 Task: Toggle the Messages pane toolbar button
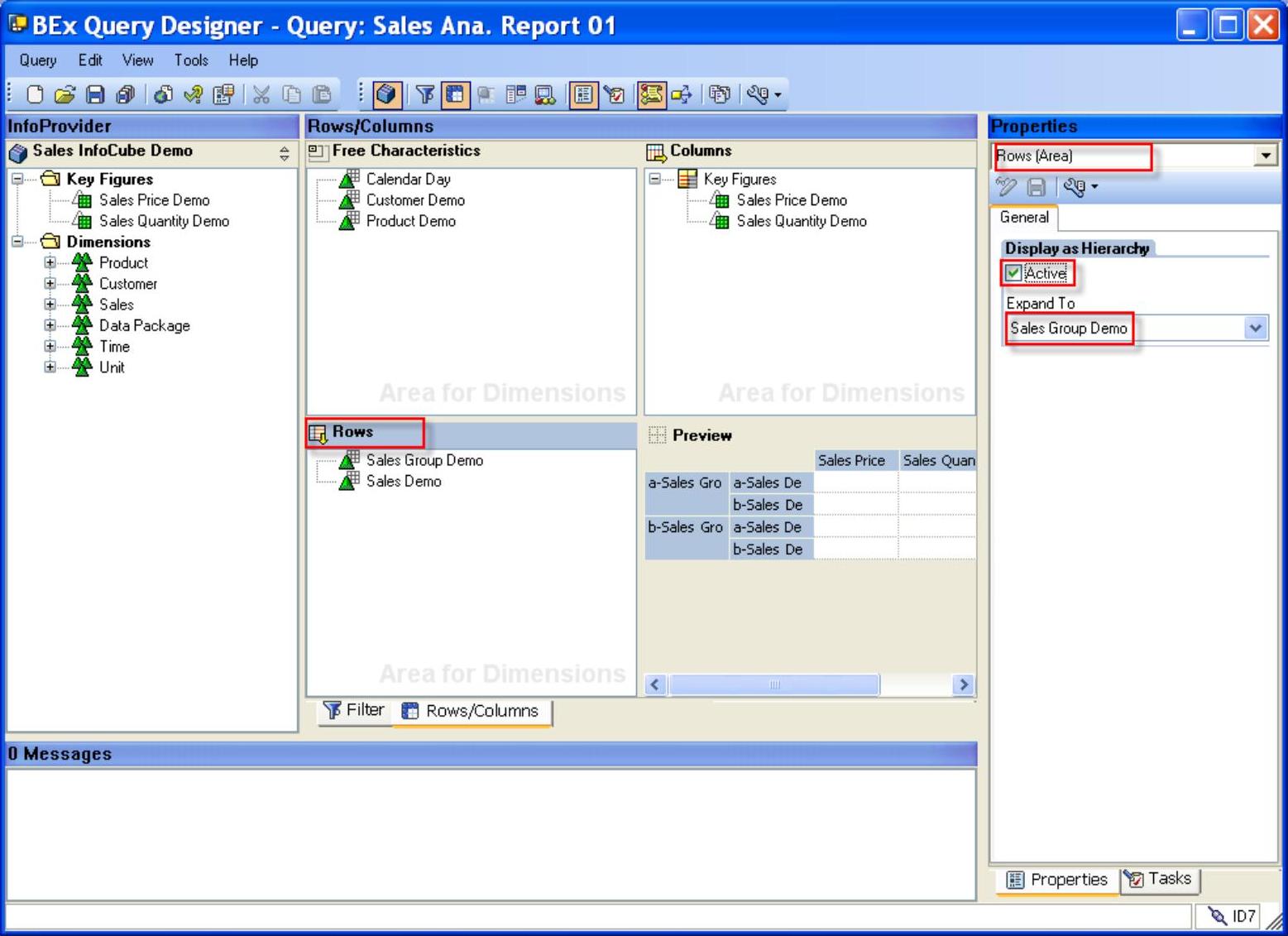[x=651, y=94]
